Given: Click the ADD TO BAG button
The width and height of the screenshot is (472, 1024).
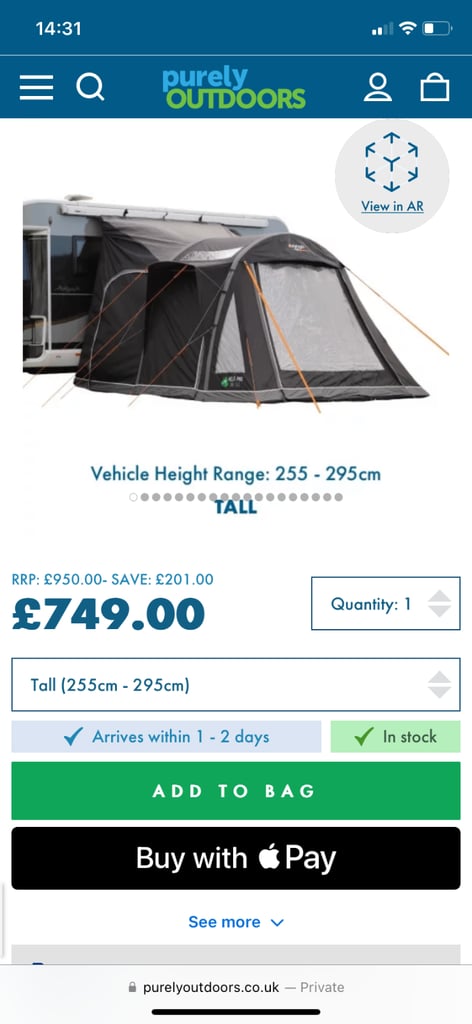Looking at the screenshot, I should click(x=236, y=791).
